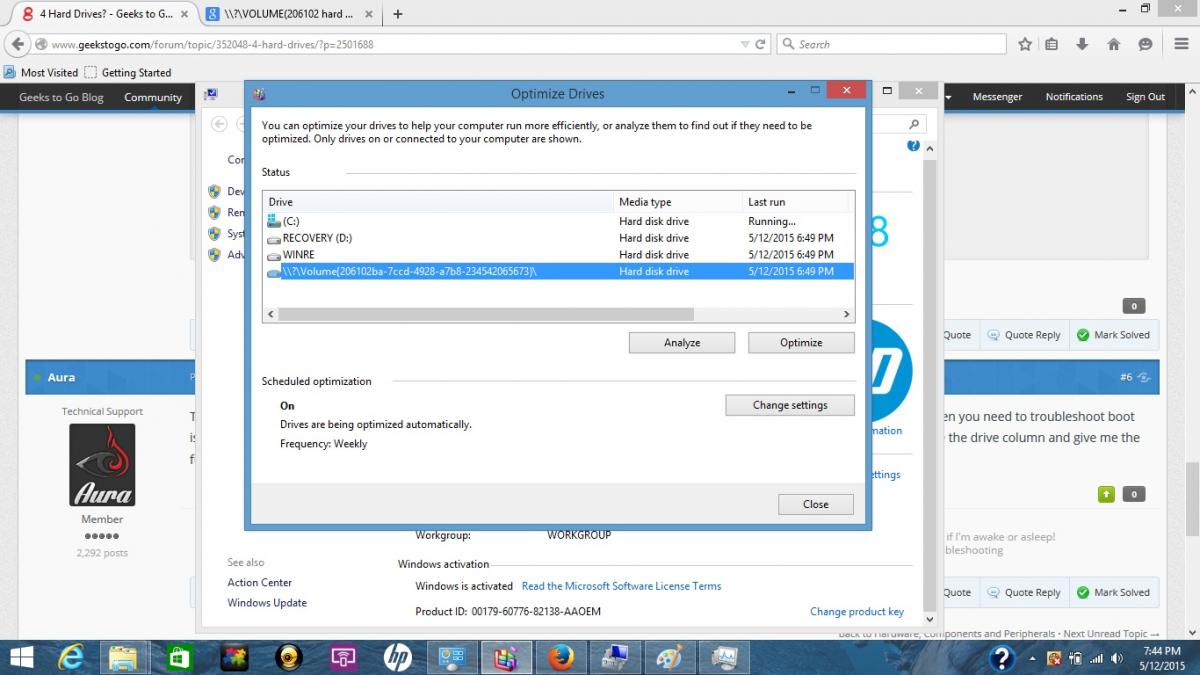This screenshot has height=675, width=1200.
Task: Open URL bar history dropdown arrow
Action: click(744, 44)
